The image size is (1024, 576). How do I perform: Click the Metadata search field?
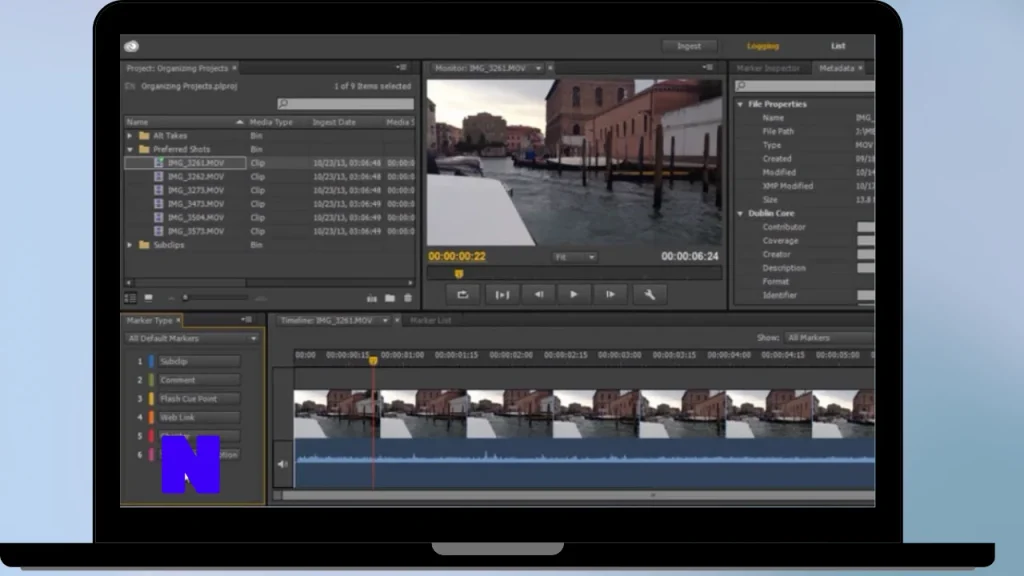click(x=805, y=86)
